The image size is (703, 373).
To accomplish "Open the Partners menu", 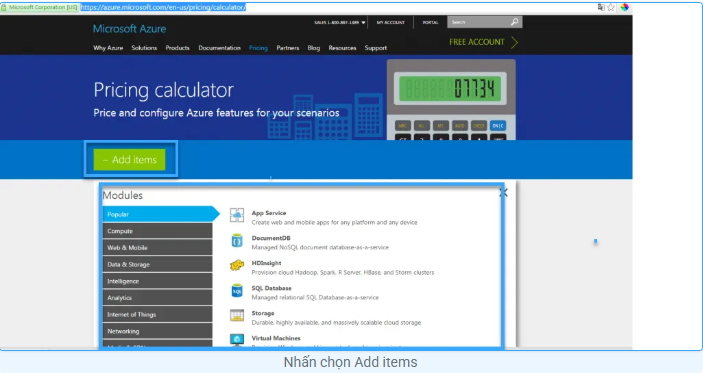I will [288, 48].
